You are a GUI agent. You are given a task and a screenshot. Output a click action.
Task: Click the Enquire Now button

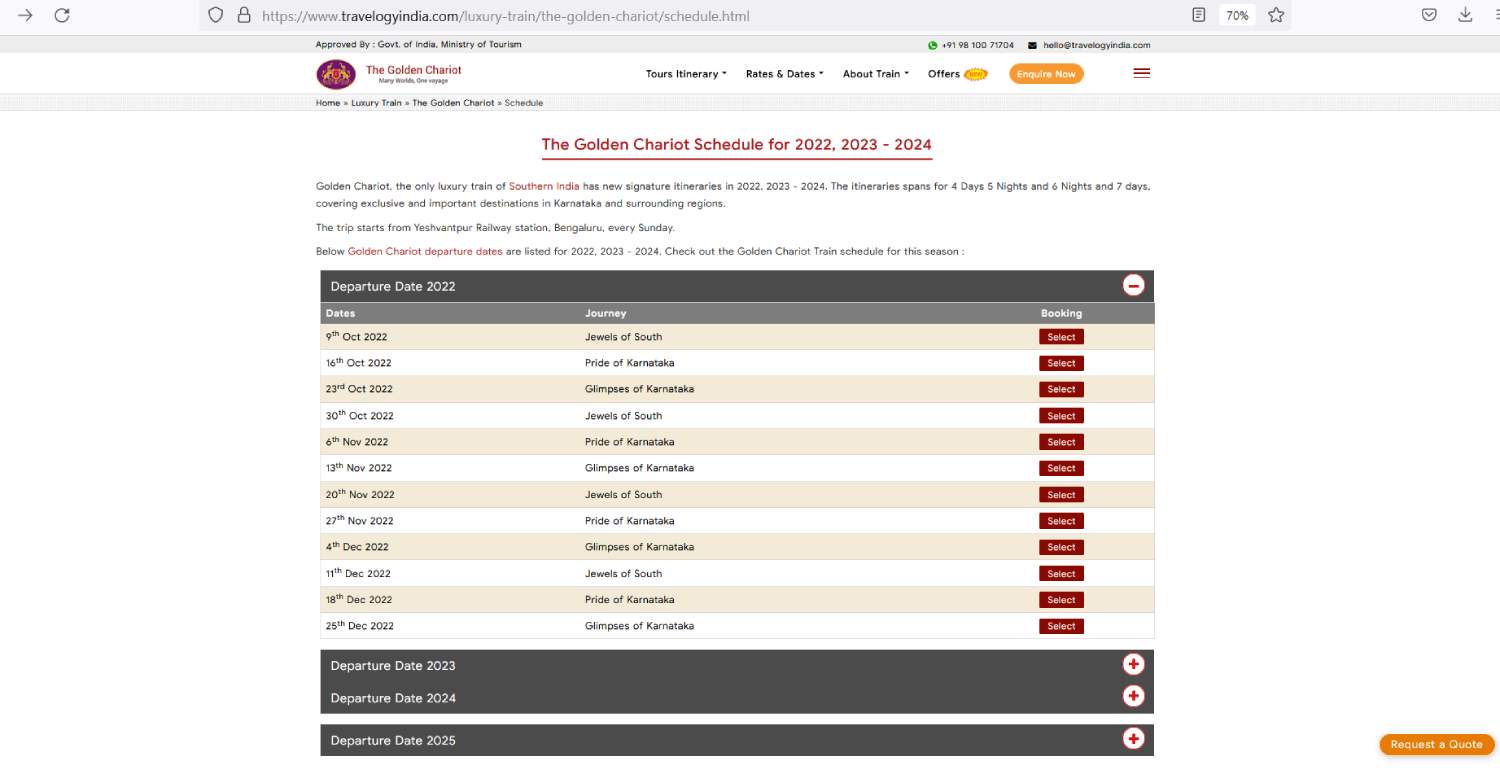click(x=1046, y=74)
